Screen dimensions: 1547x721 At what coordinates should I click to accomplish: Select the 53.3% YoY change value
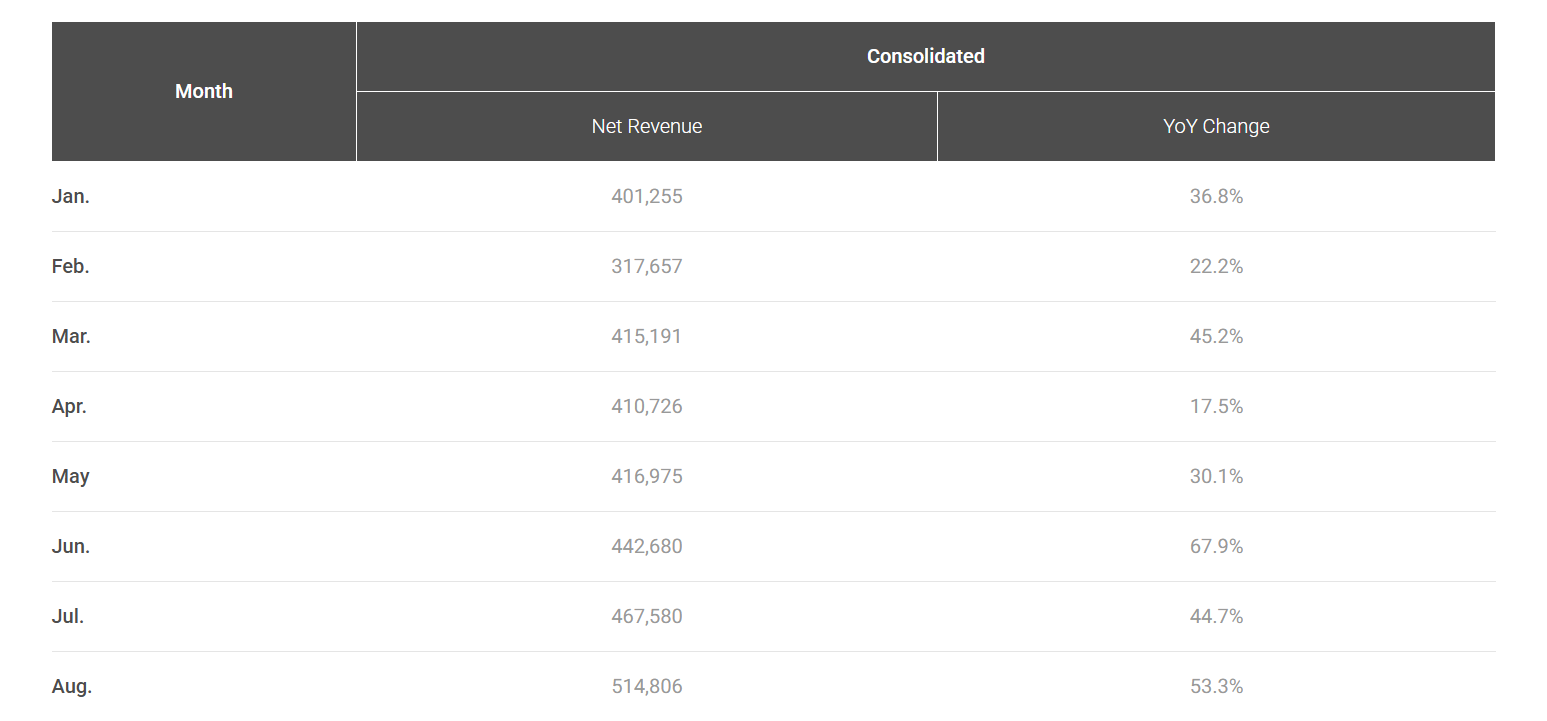pos(1216,687)
